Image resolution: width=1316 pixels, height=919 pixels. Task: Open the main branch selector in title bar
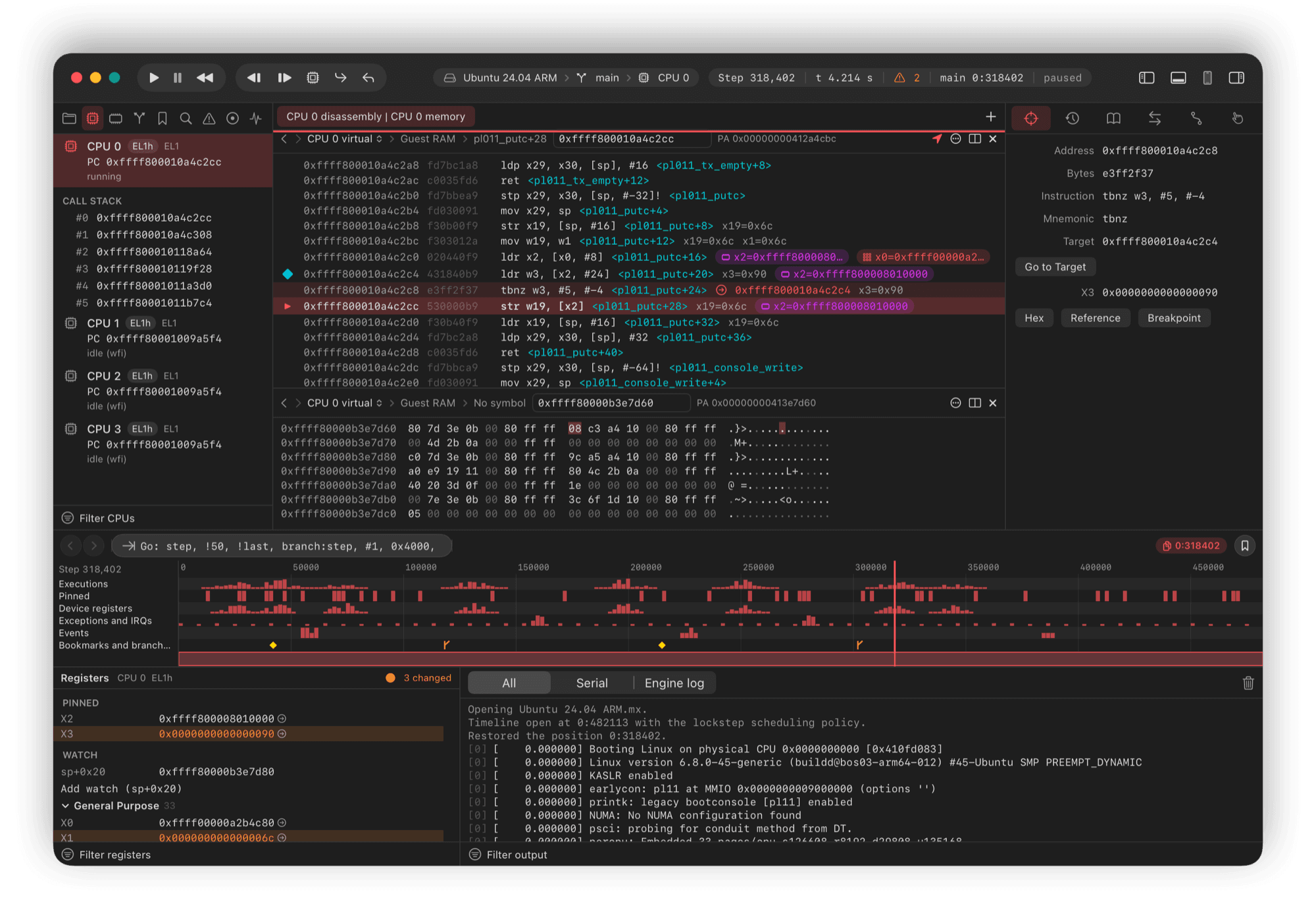pyautogui.click(x=599, y=78)
